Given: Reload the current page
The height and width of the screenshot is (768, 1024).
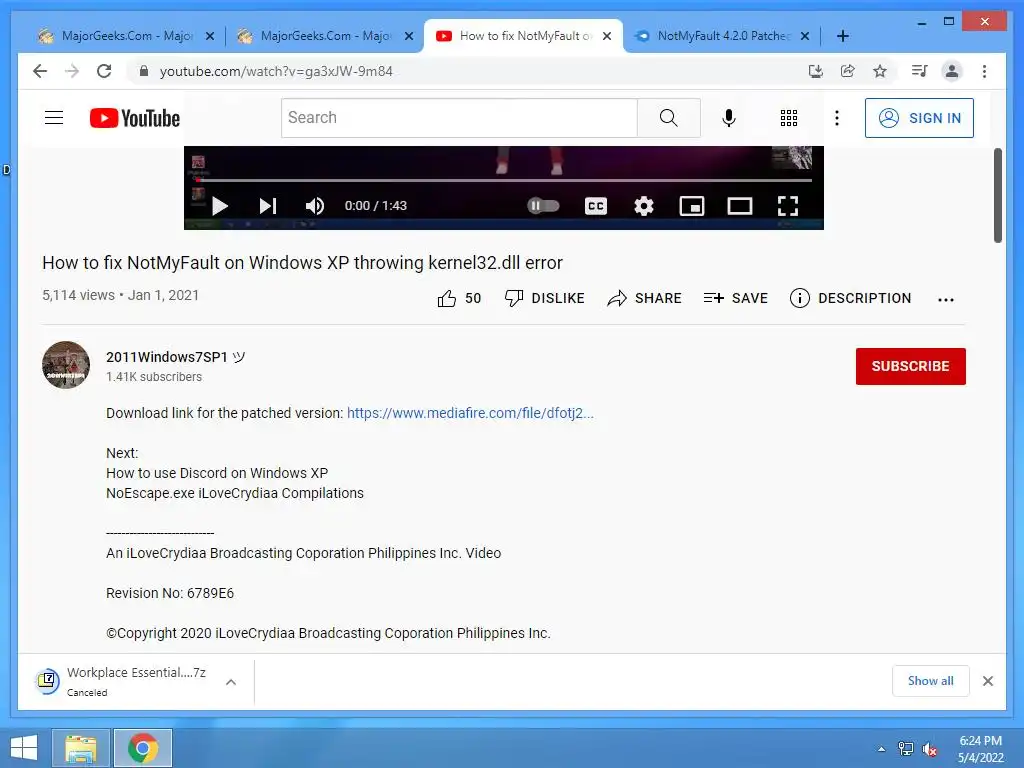Looking at the screenshot, I should (x=104, y=71).
